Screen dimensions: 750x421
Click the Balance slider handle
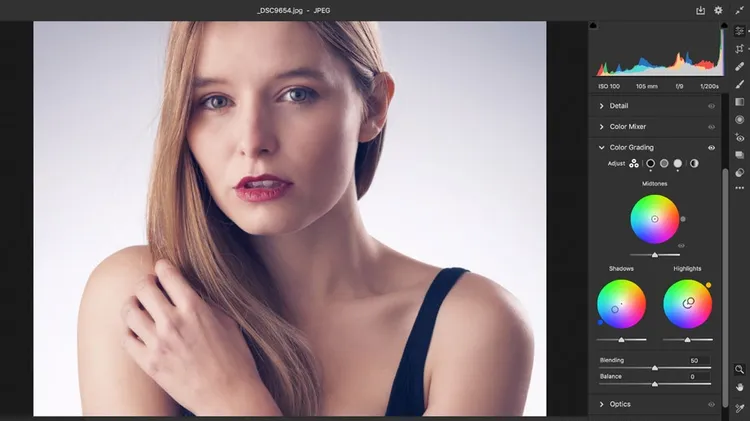655,384
